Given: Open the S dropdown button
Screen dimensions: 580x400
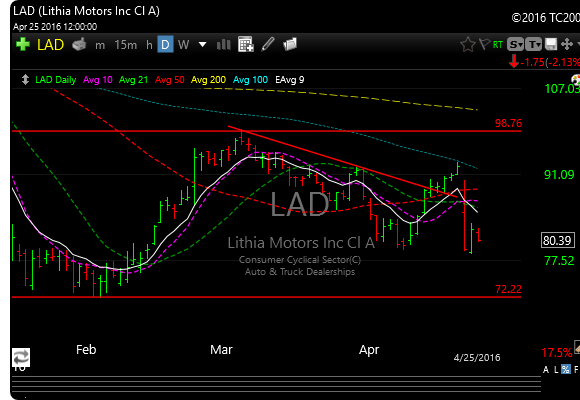Looking at the screenshot, I should tap(515, 44).
